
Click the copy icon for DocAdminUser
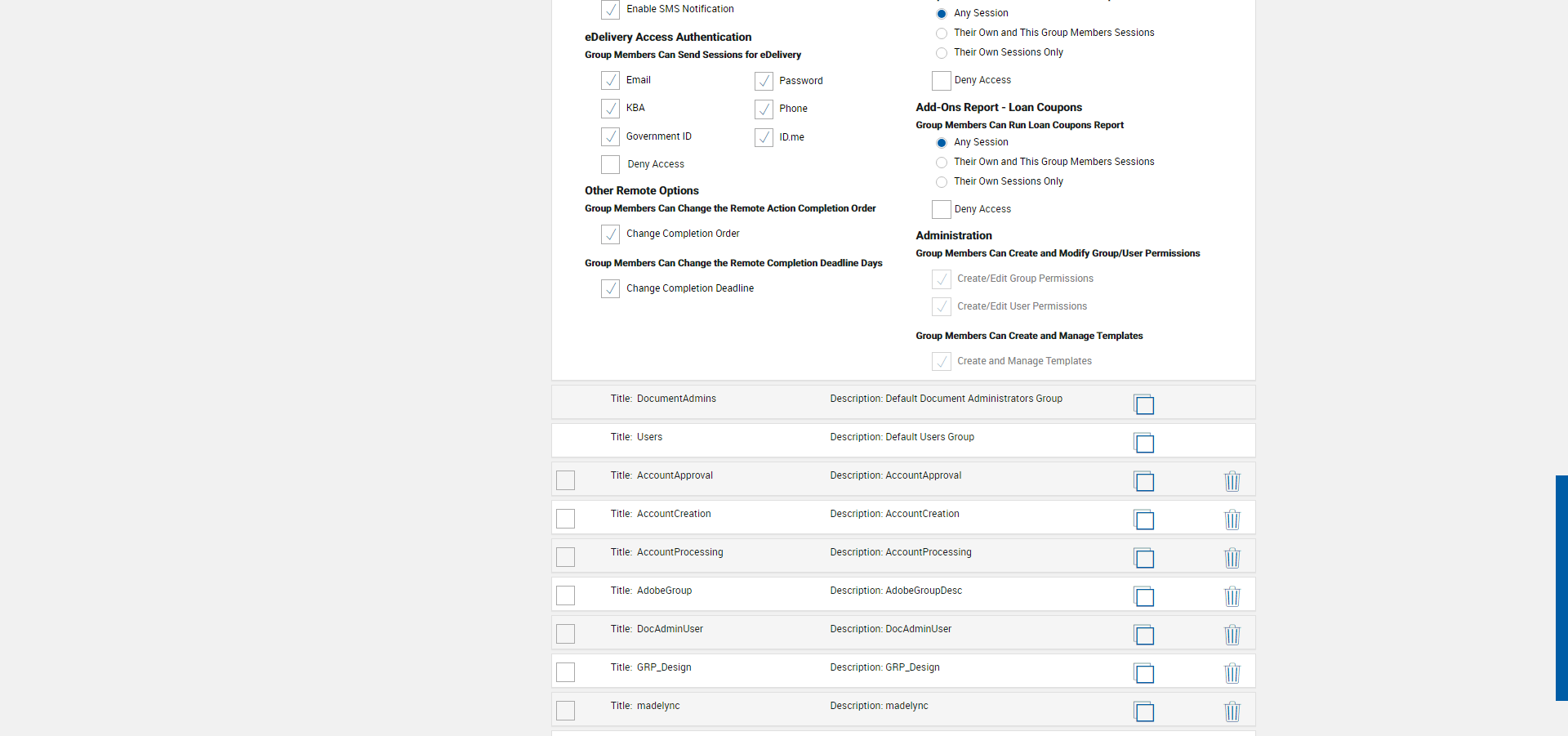click(1144, 635)
